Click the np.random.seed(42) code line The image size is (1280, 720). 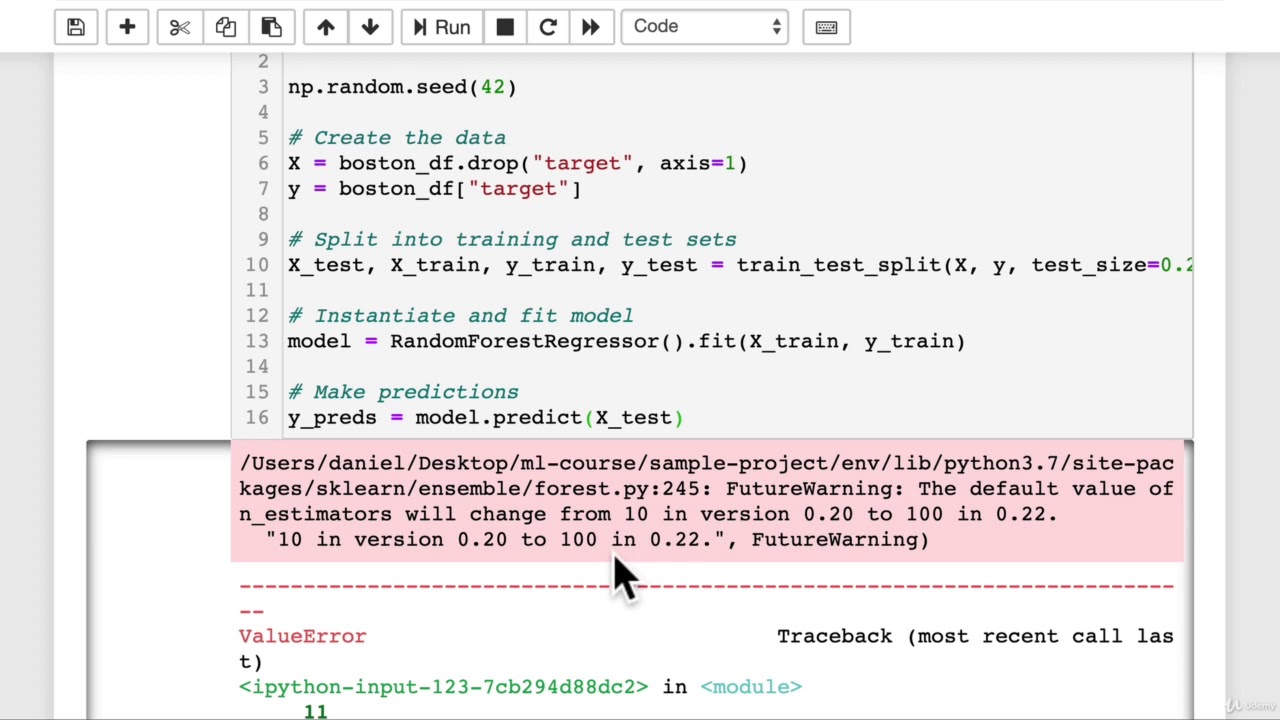tap(402, 87)
